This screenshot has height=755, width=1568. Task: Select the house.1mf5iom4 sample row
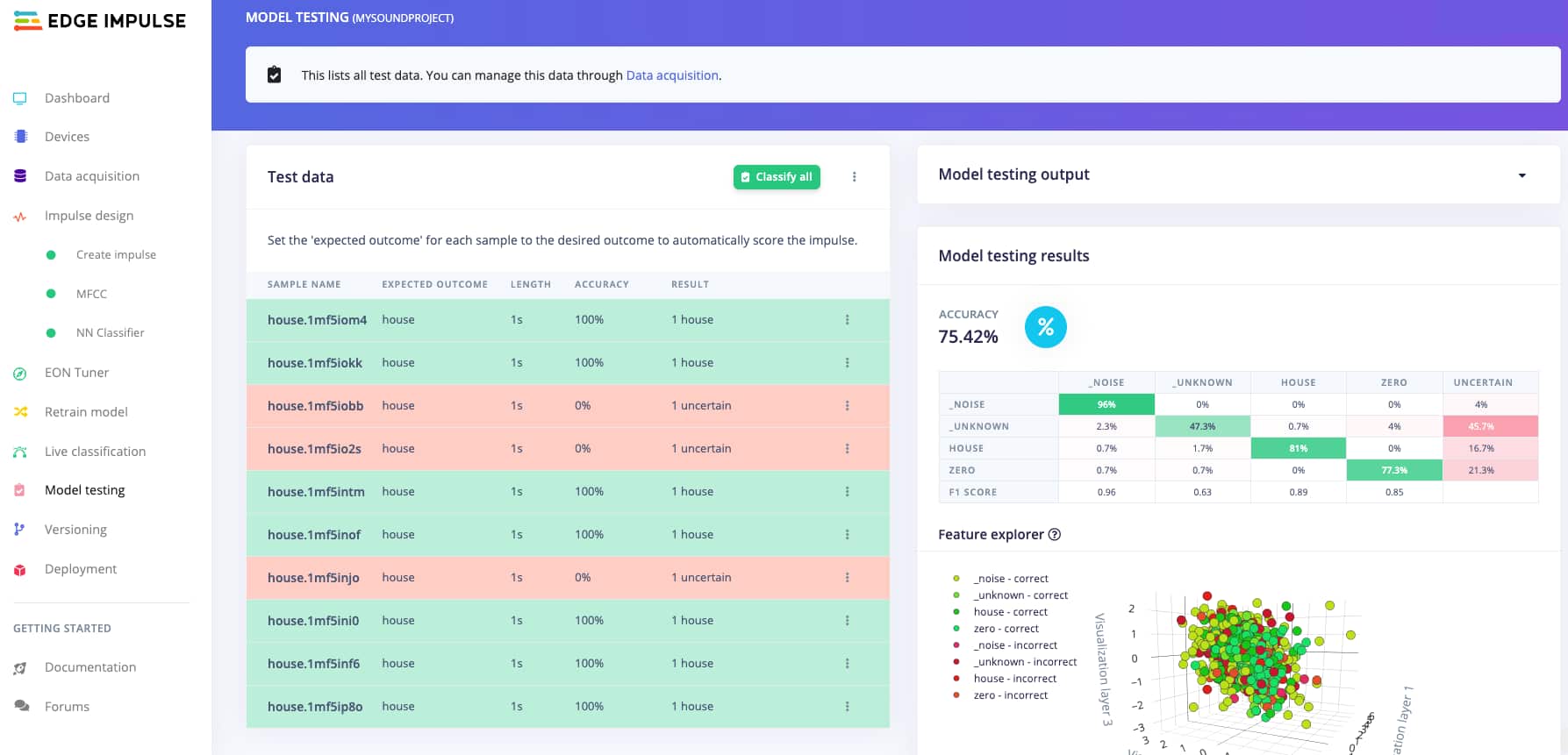[x=317, y=320]
